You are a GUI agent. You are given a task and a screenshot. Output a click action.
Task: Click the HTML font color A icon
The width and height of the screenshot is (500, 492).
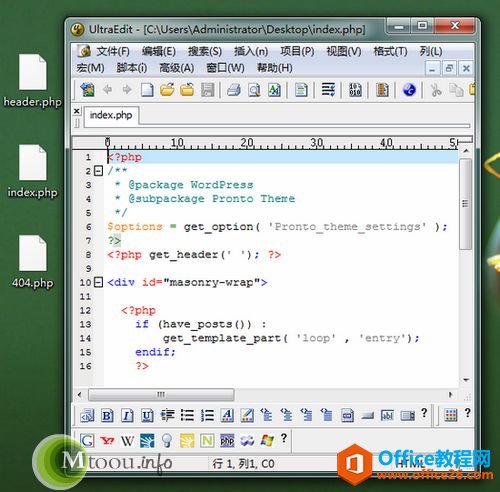227,416
